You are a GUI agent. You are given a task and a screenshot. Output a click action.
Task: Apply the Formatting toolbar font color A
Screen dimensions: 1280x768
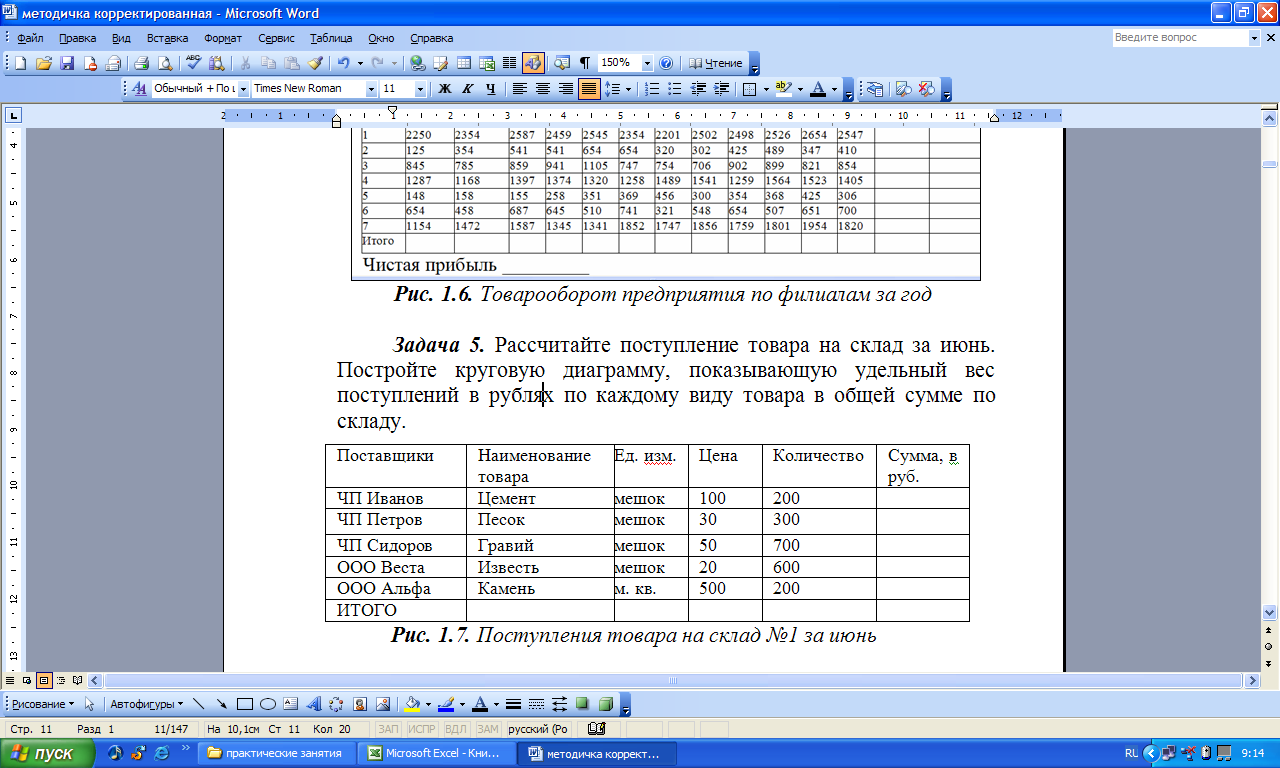pyautogui.click(x=818, y=88)
